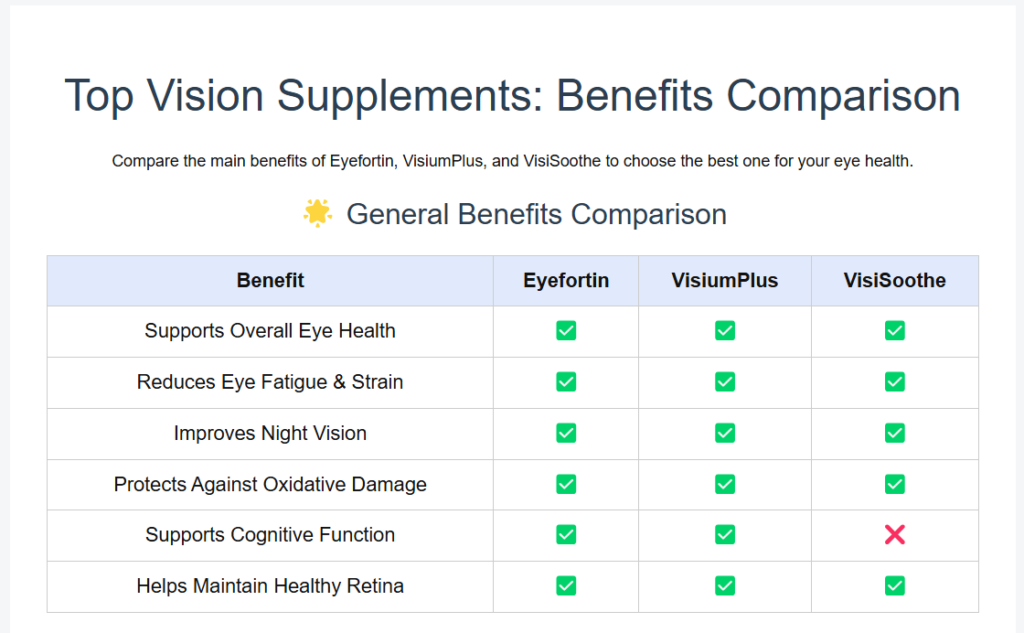Screen dimensions: 1024x633
Task: Click VisiumPlus checkmark for Improves Night Vision
Action: click(725, 433)
